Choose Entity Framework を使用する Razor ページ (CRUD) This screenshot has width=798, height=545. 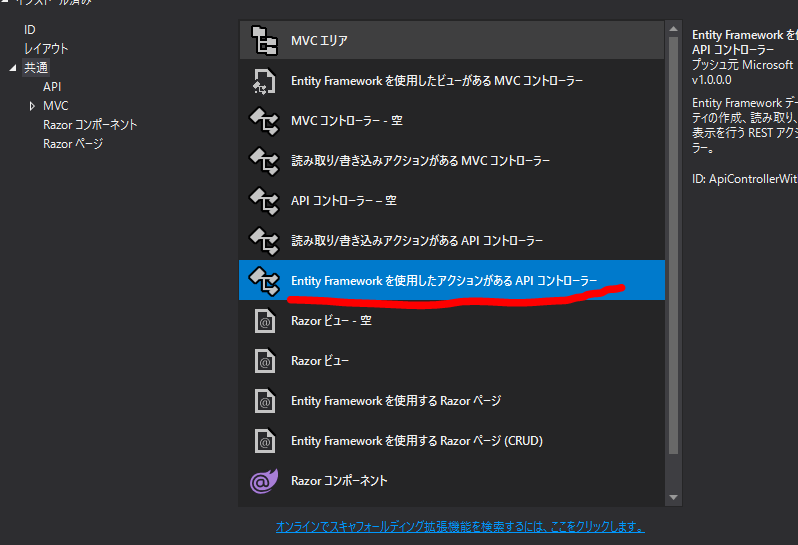click(x=417, y=441)
